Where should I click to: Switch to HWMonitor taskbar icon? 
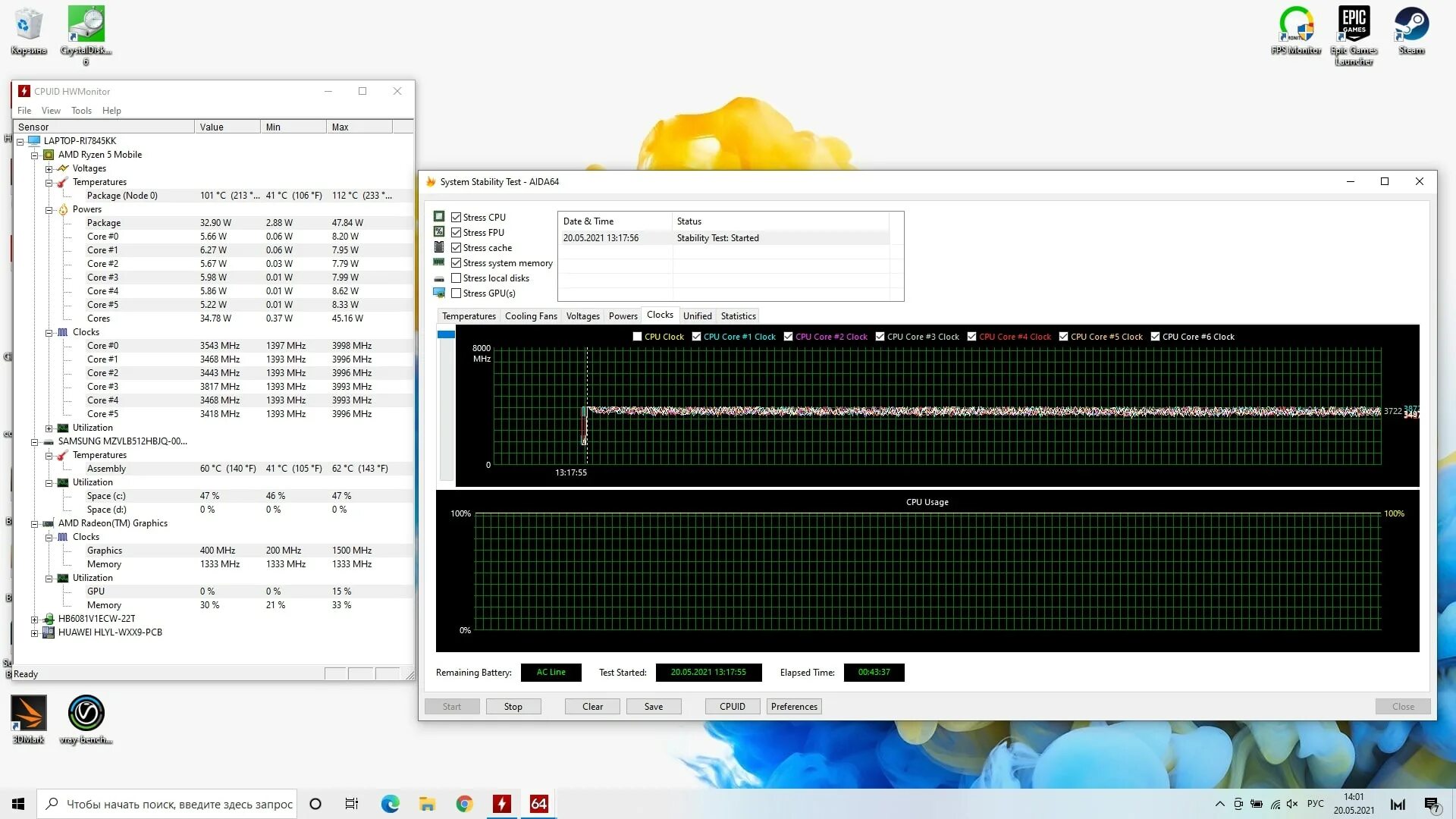pos(501,804)
